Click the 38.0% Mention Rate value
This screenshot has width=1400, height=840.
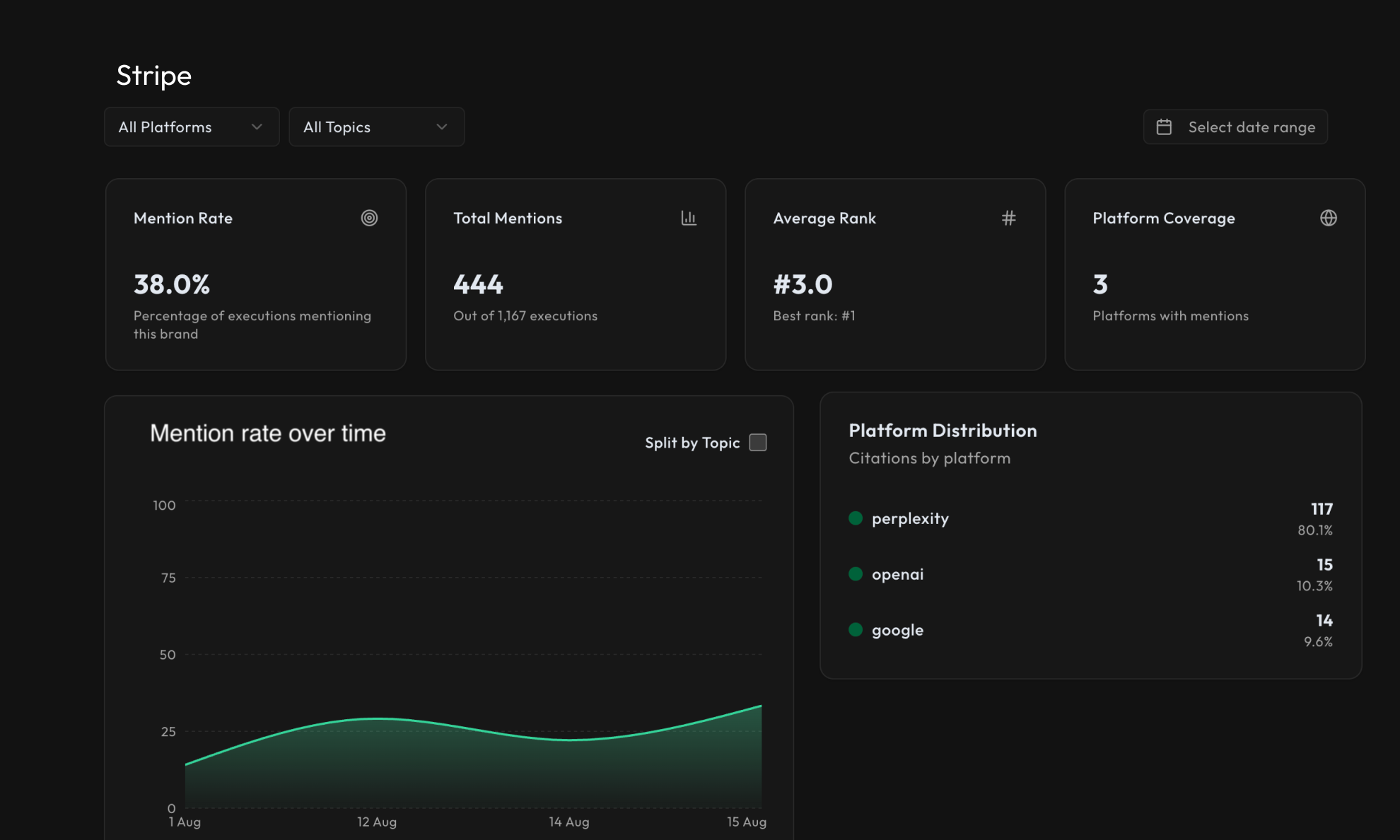point(172,284)
